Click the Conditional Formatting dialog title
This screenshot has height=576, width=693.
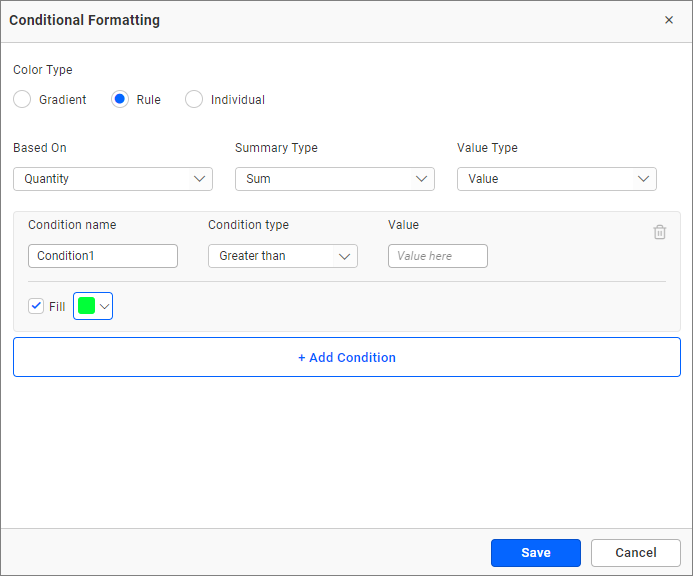coord(84,20)
